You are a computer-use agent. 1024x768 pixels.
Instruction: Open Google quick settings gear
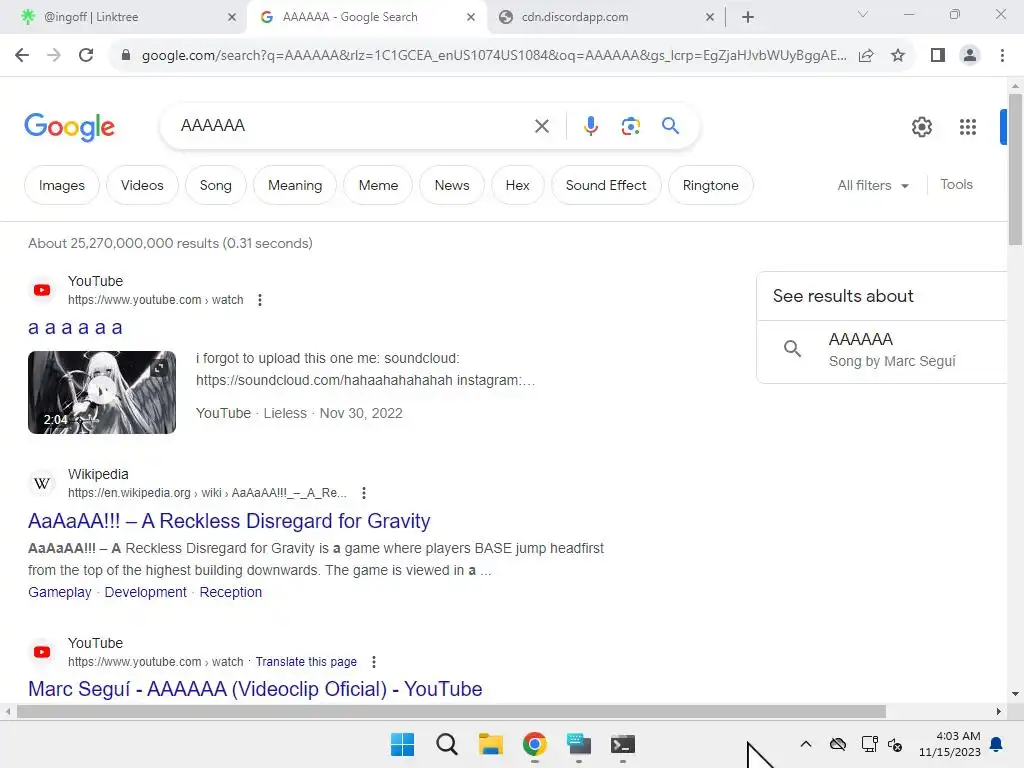coord(922,127)
